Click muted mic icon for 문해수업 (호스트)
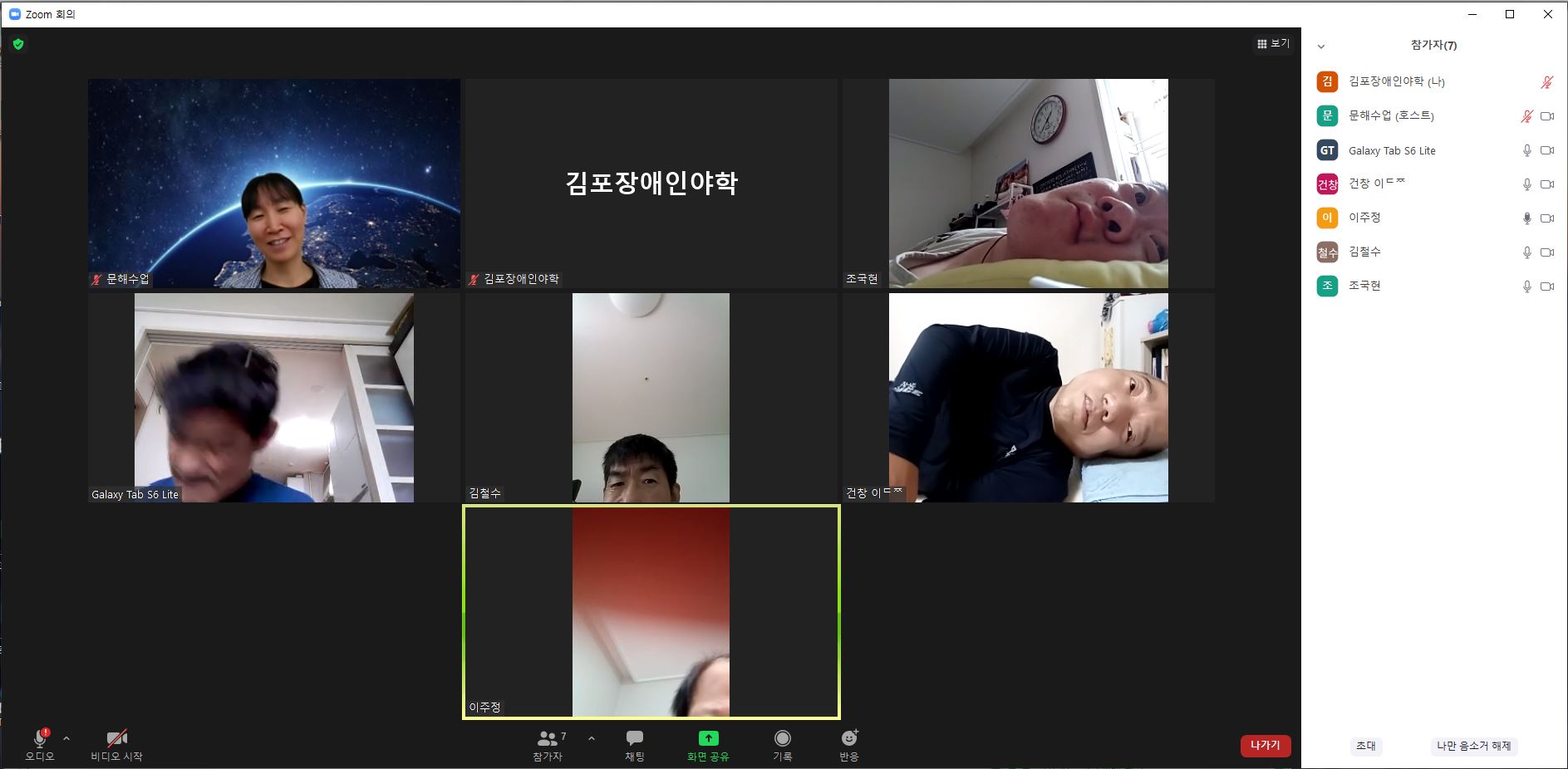 tap(1526, 116)
